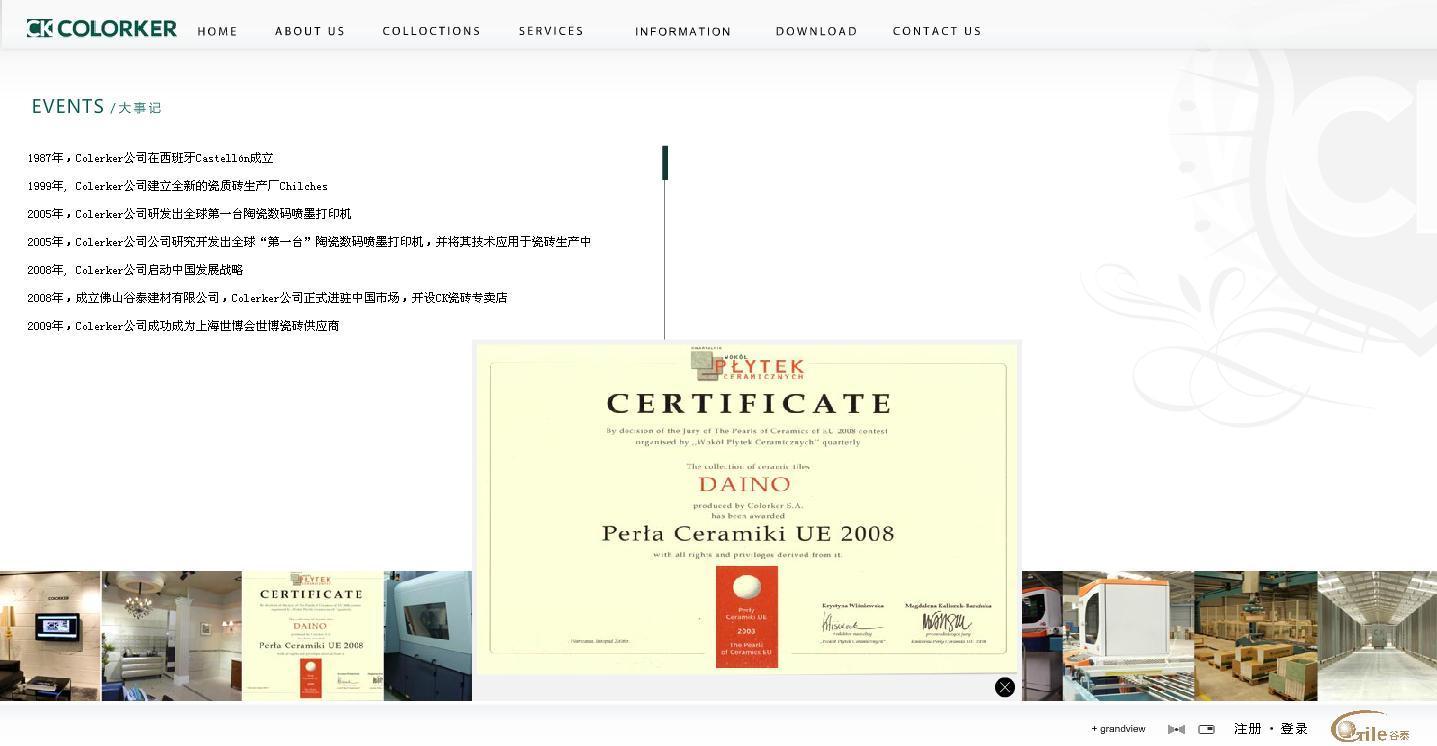This screenshot has width=1437, height=746.
Task: Open the INFORMATION menu item
Action: point(683,31)
